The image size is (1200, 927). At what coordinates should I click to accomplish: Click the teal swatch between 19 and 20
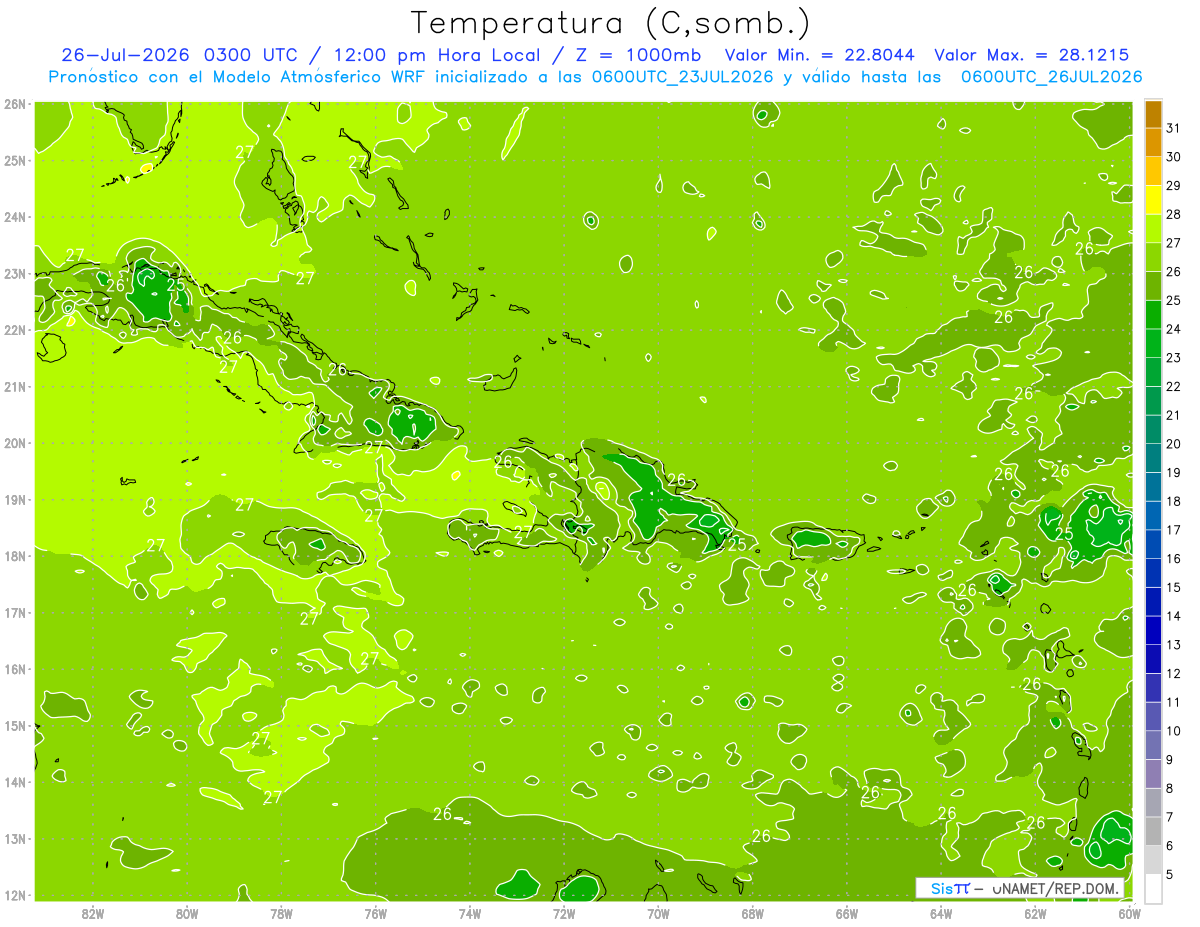pyautogui.click(x=1153, y=458)
